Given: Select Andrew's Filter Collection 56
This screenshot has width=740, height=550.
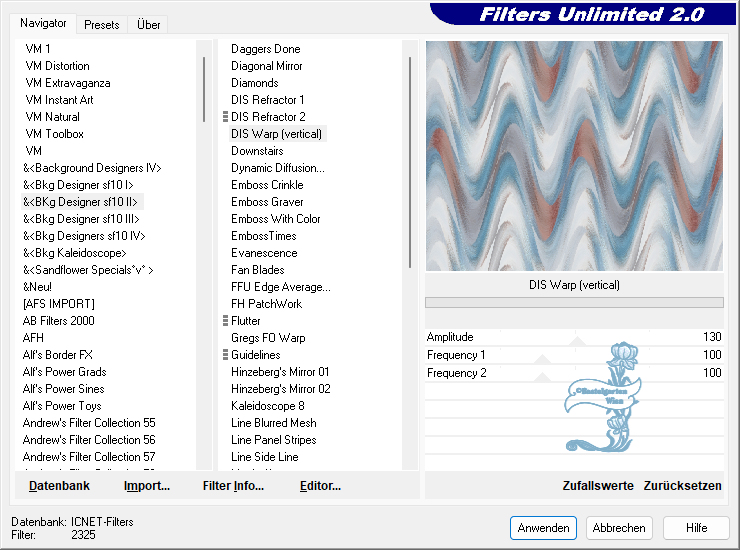Looking at the screenshot, I should point(89,440).
